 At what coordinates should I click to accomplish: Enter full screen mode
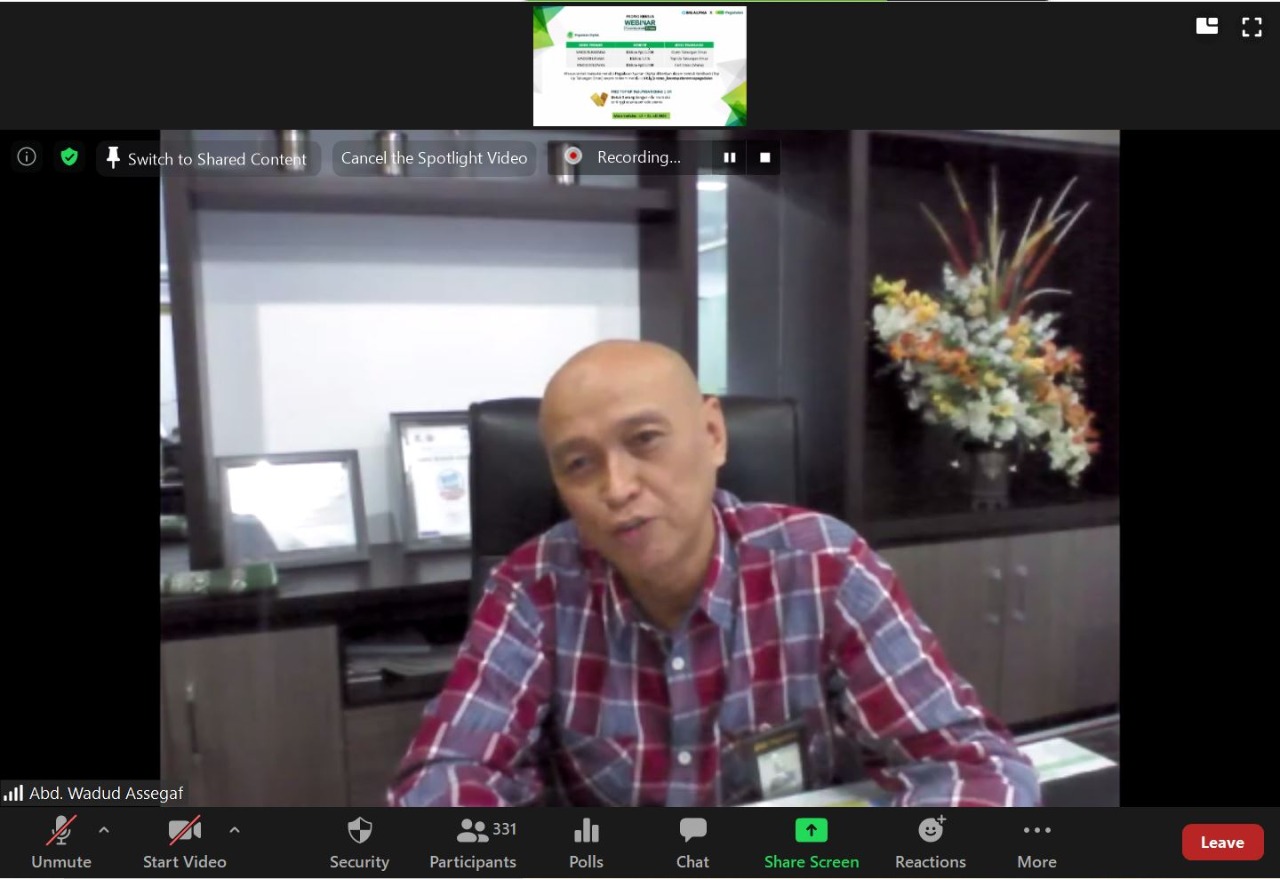1251,27
